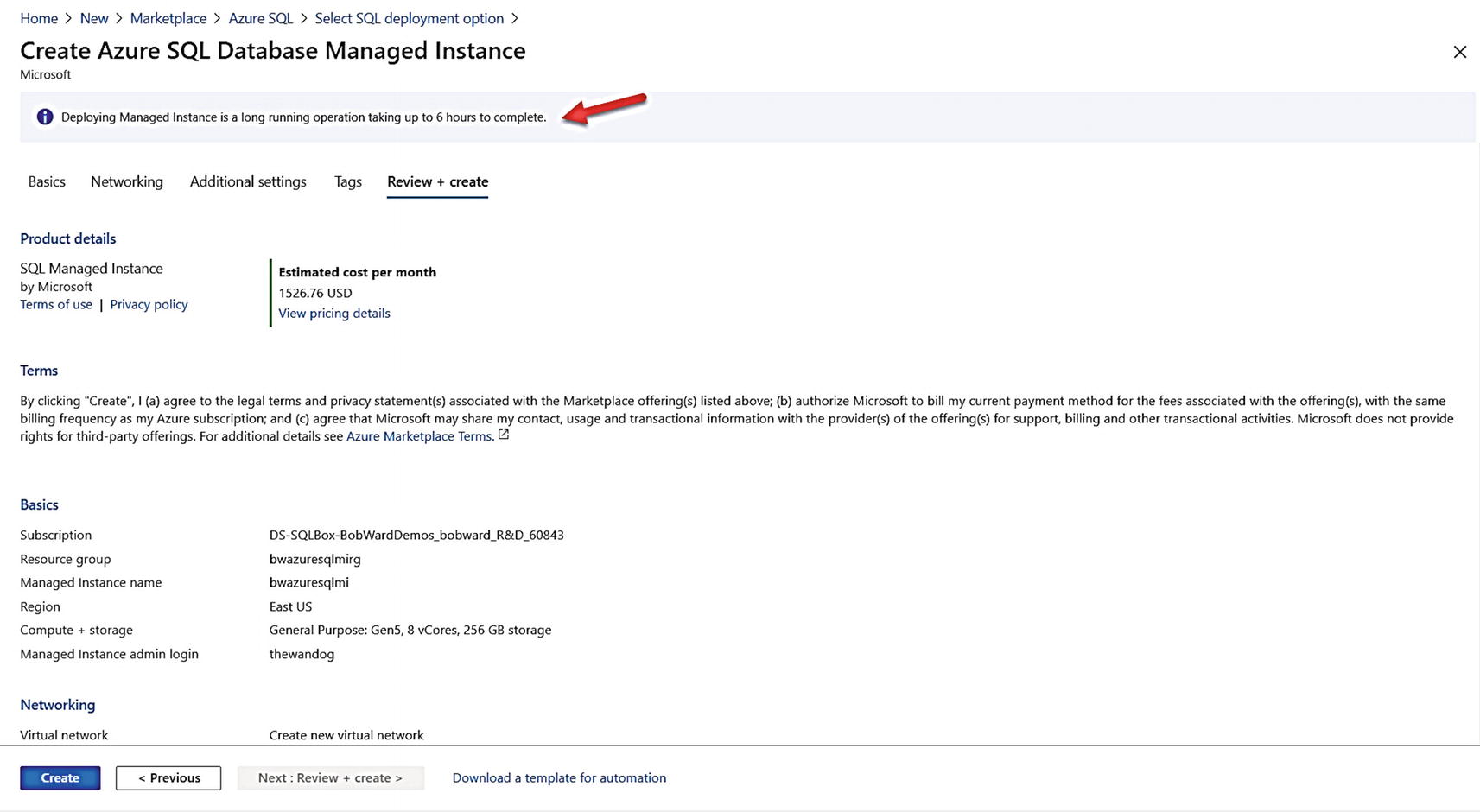Go to New breadcrumb
Screen dimensions: 1480x812
pyautogui.click(x=94, y=18)
